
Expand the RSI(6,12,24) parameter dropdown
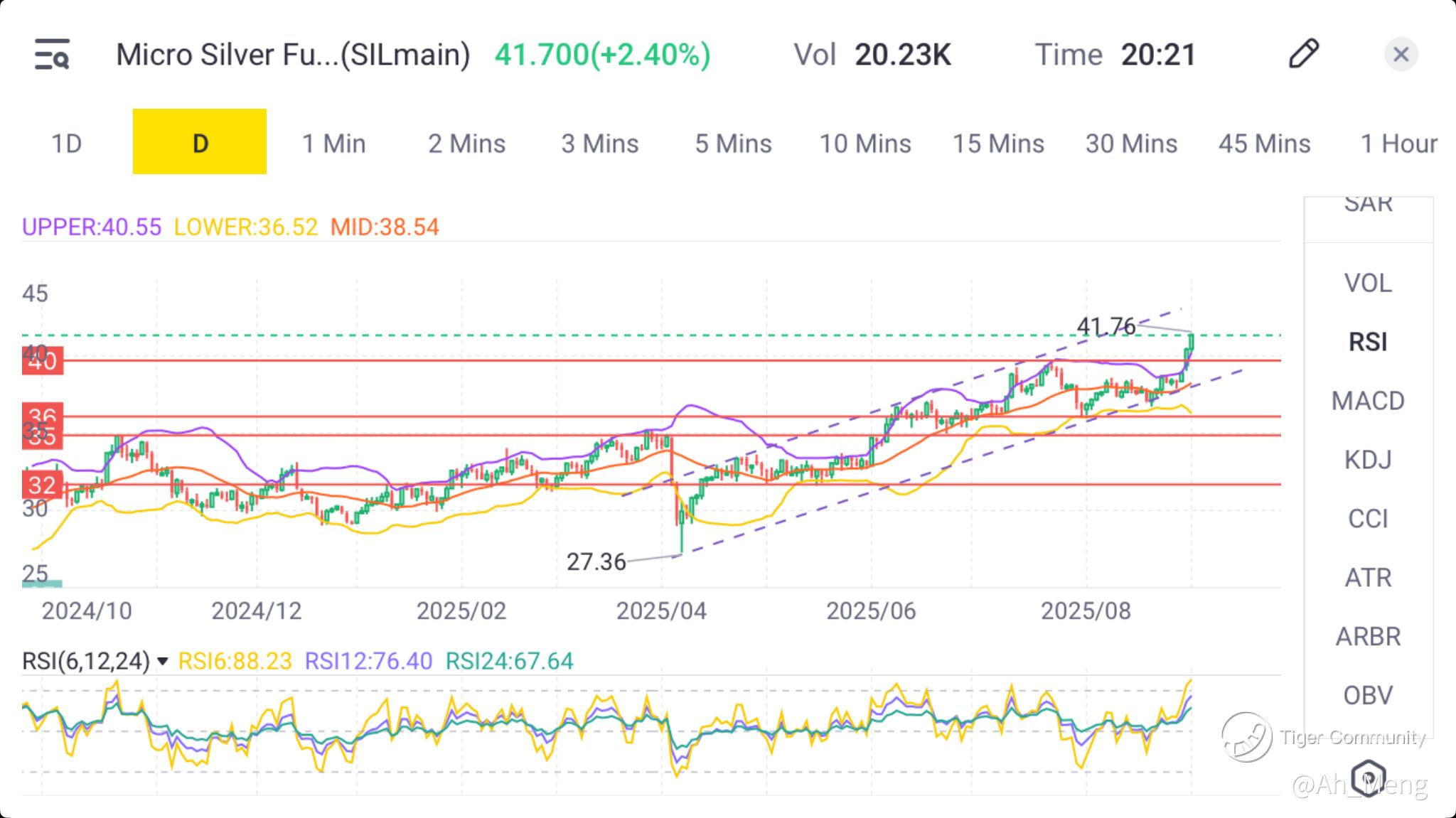(x=163, y=662)
